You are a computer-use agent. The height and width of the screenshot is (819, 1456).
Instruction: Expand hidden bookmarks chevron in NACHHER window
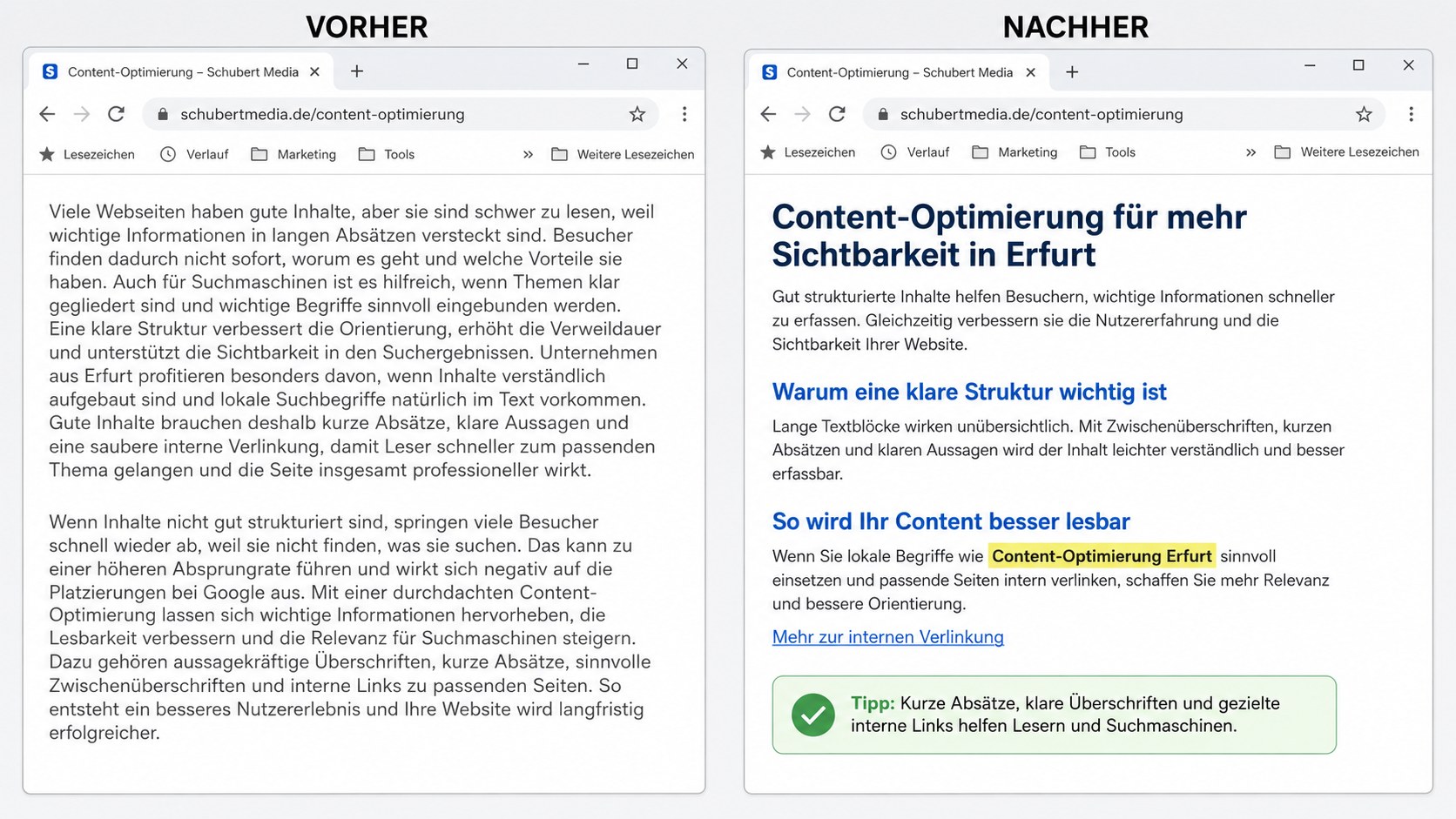[x=1250, y=152]
